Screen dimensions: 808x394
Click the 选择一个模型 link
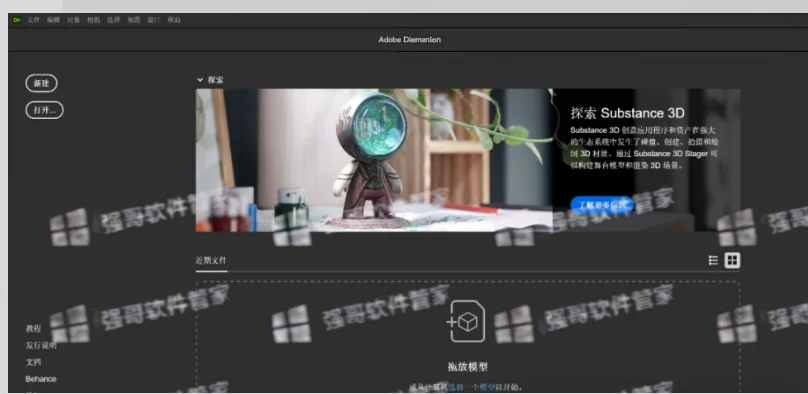pos(472,387)
